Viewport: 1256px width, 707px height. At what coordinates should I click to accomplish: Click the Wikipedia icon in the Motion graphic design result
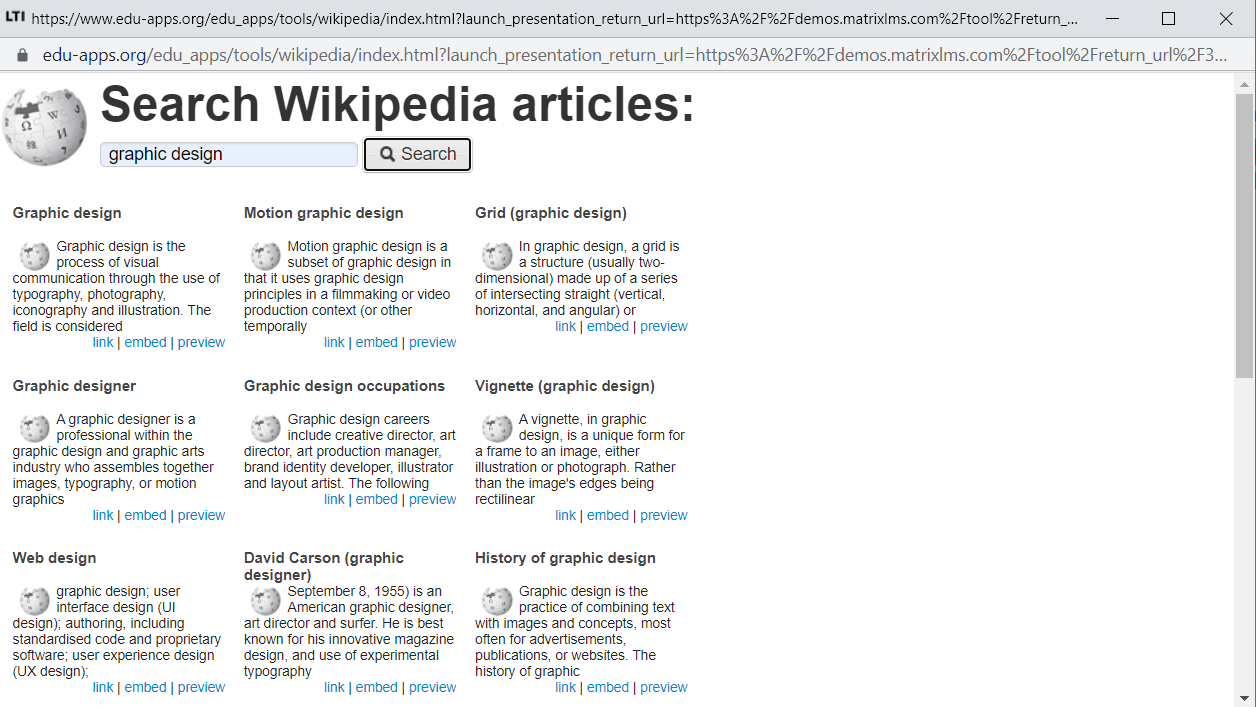pyautogui.click(x=266, y=256)
